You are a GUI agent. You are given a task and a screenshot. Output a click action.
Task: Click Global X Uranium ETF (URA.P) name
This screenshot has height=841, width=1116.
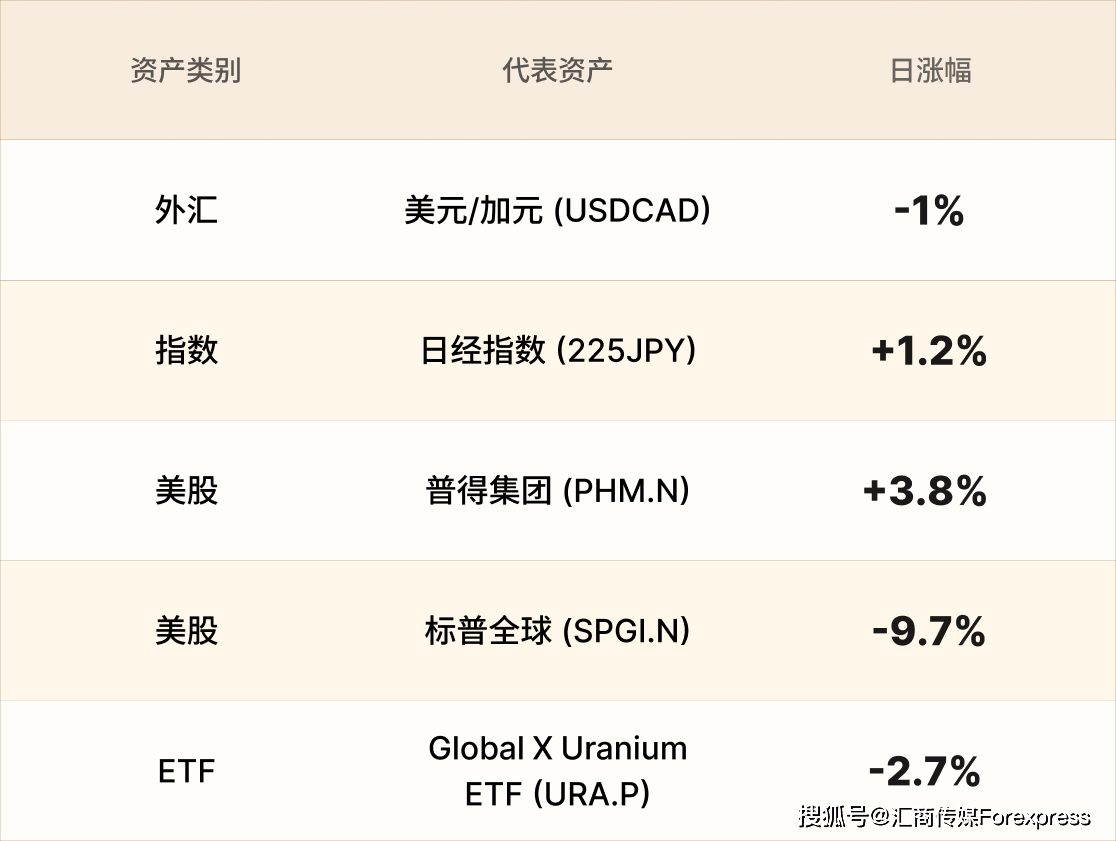coord(557,771)
